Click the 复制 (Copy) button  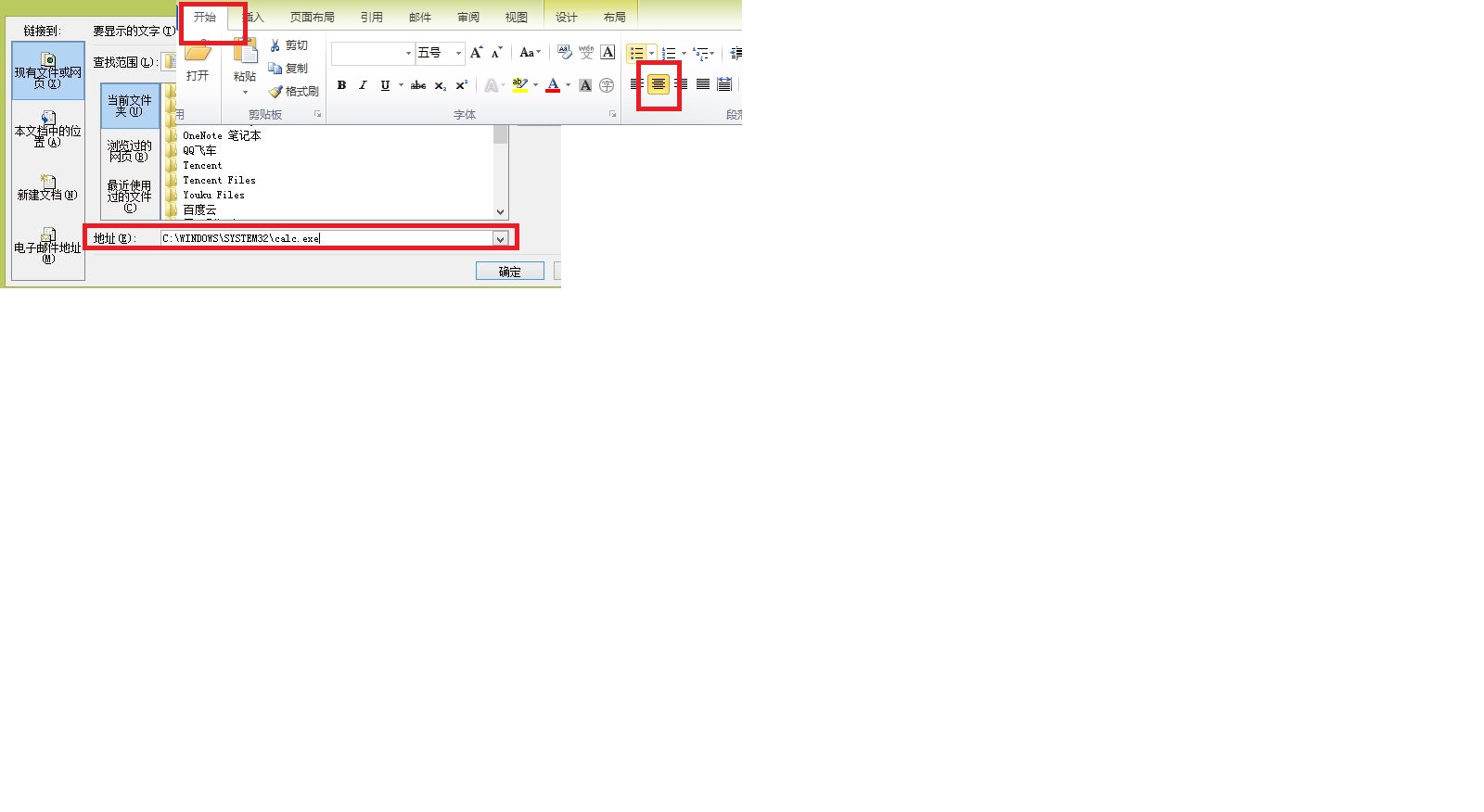coord(288,69)
